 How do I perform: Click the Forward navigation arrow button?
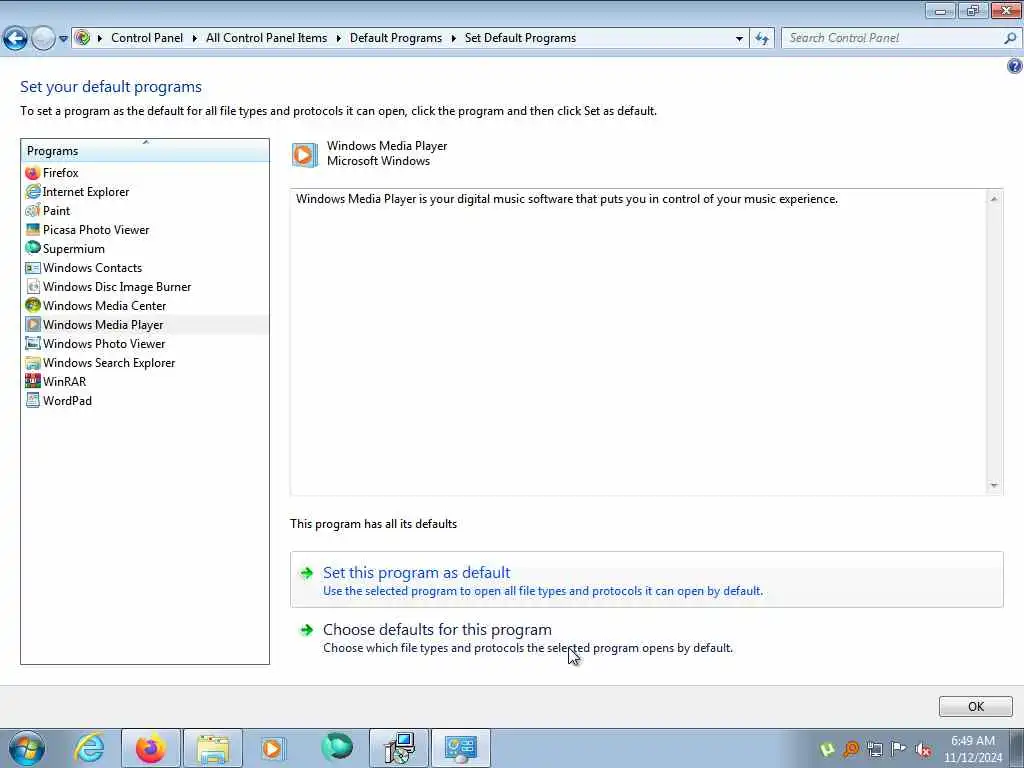point(43,38)
